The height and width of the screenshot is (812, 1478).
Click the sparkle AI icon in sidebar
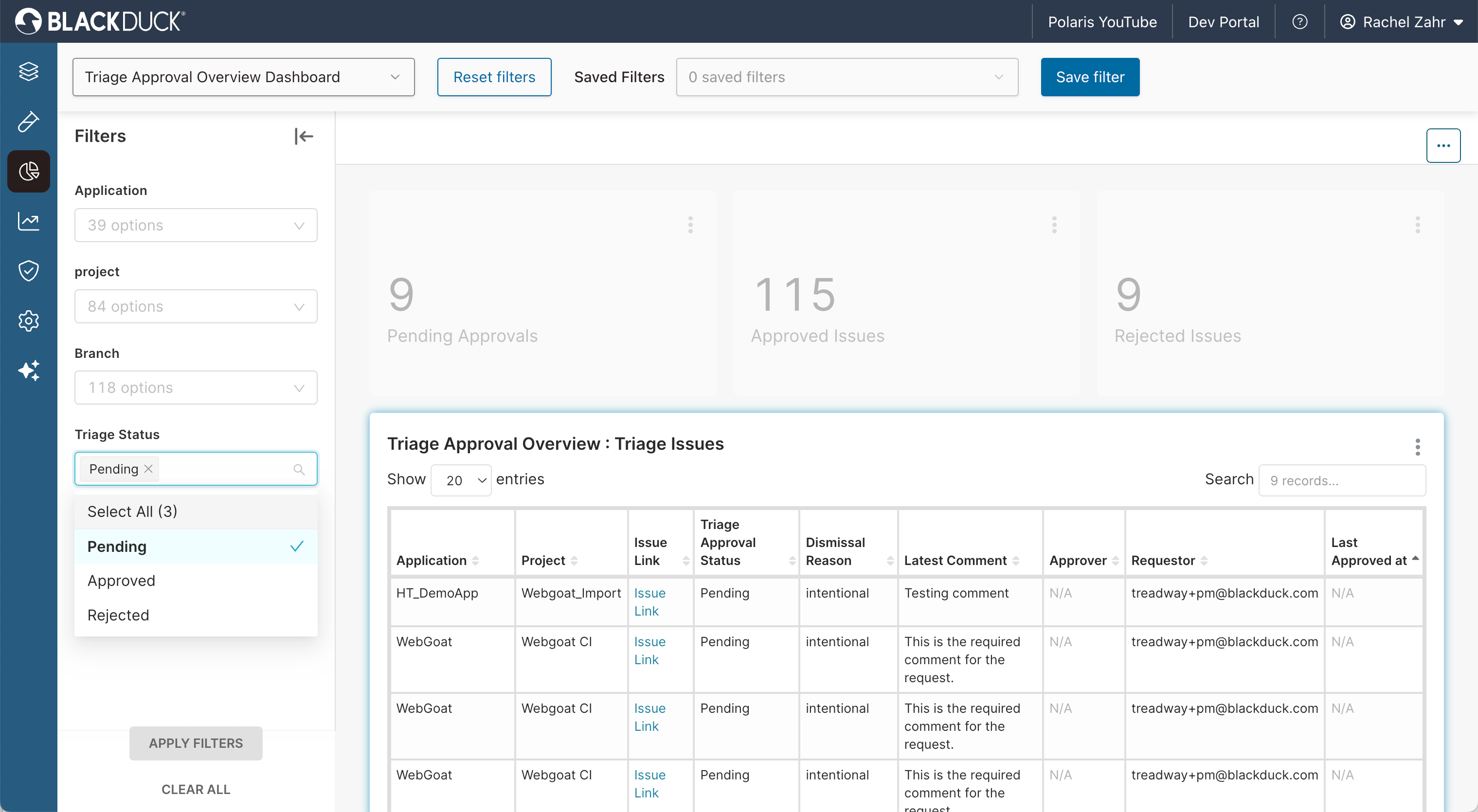coord(28,371)
